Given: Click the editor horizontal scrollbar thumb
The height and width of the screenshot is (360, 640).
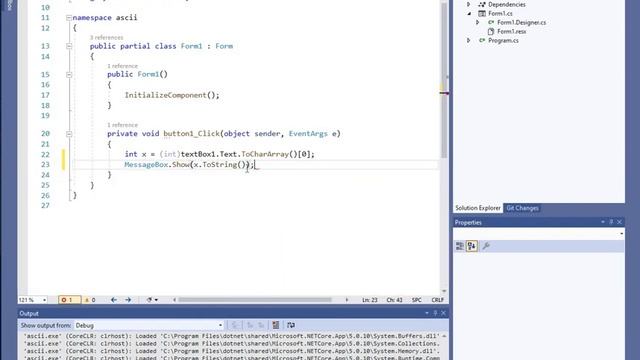Looking at the screenshot, I should (255, 300).
